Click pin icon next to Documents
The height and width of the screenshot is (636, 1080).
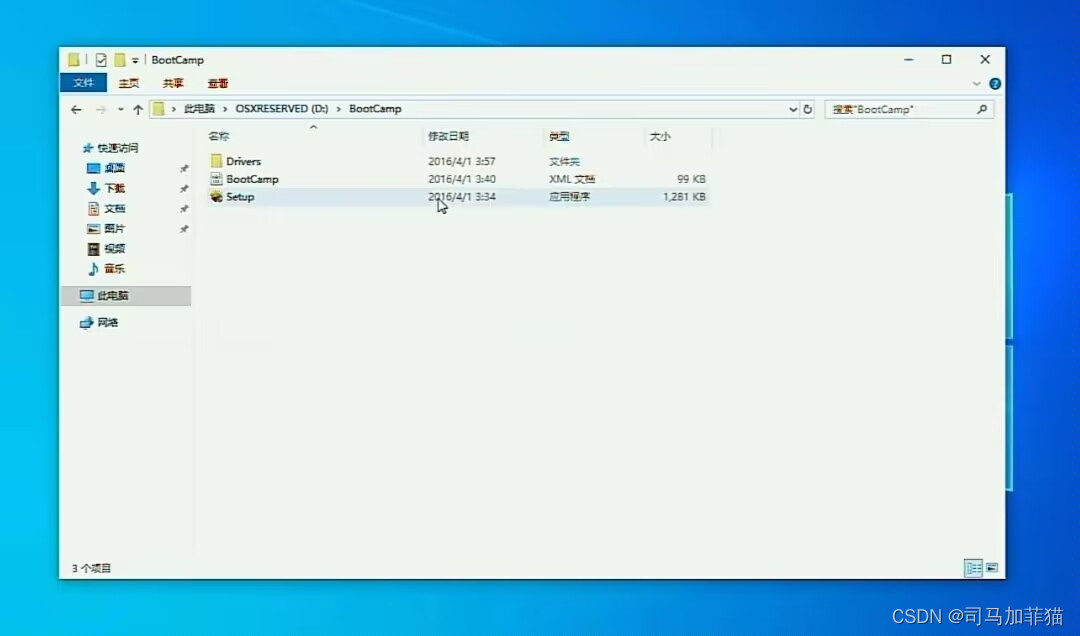pyautogui.click(x=184, y=209)
